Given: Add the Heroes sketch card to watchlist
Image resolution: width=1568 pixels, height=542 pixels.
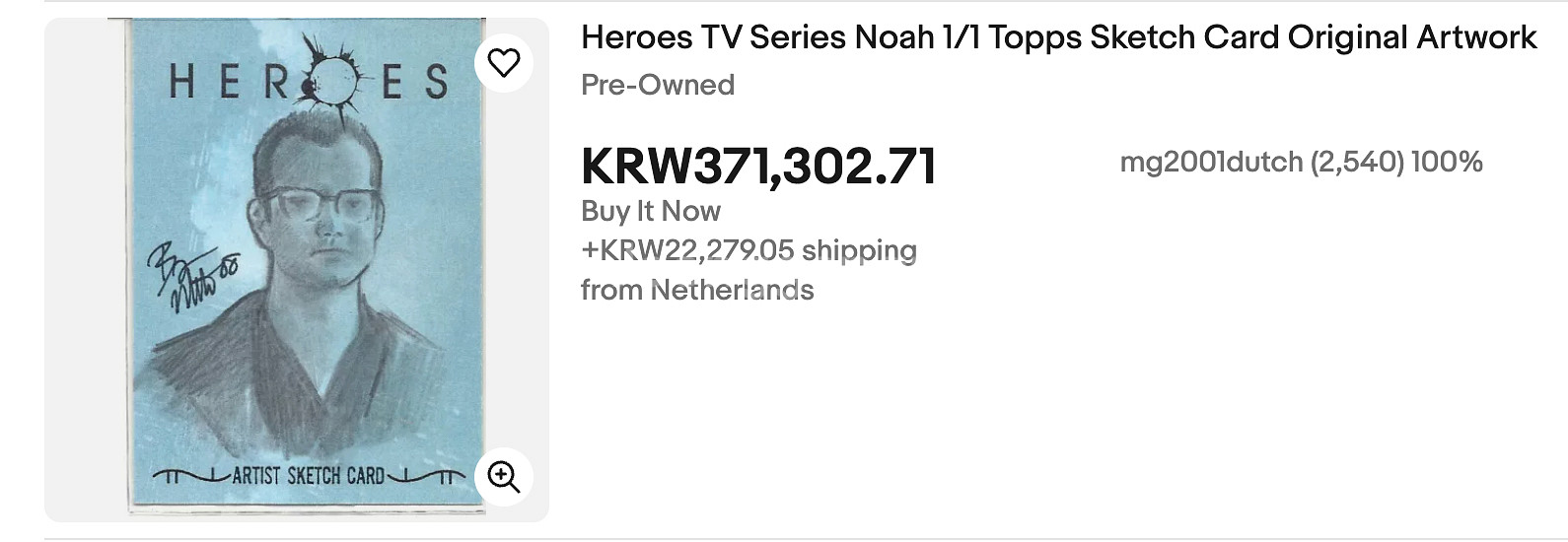Looking at the screenshot, I should pos(504,63).
